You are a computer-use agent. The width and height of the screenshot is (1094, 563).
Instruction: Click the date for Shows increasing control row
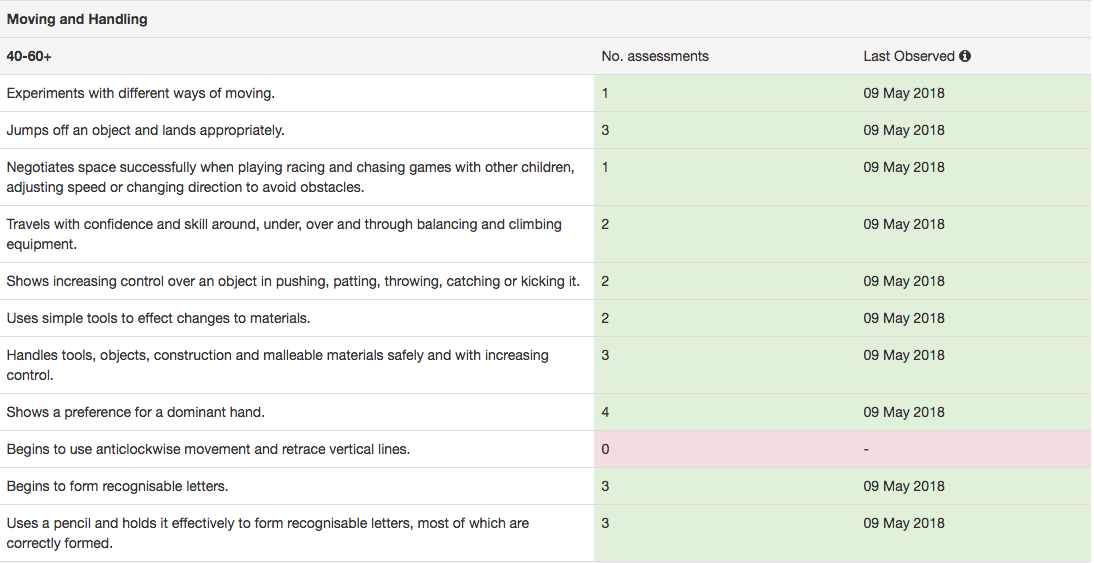coord(904,281)
